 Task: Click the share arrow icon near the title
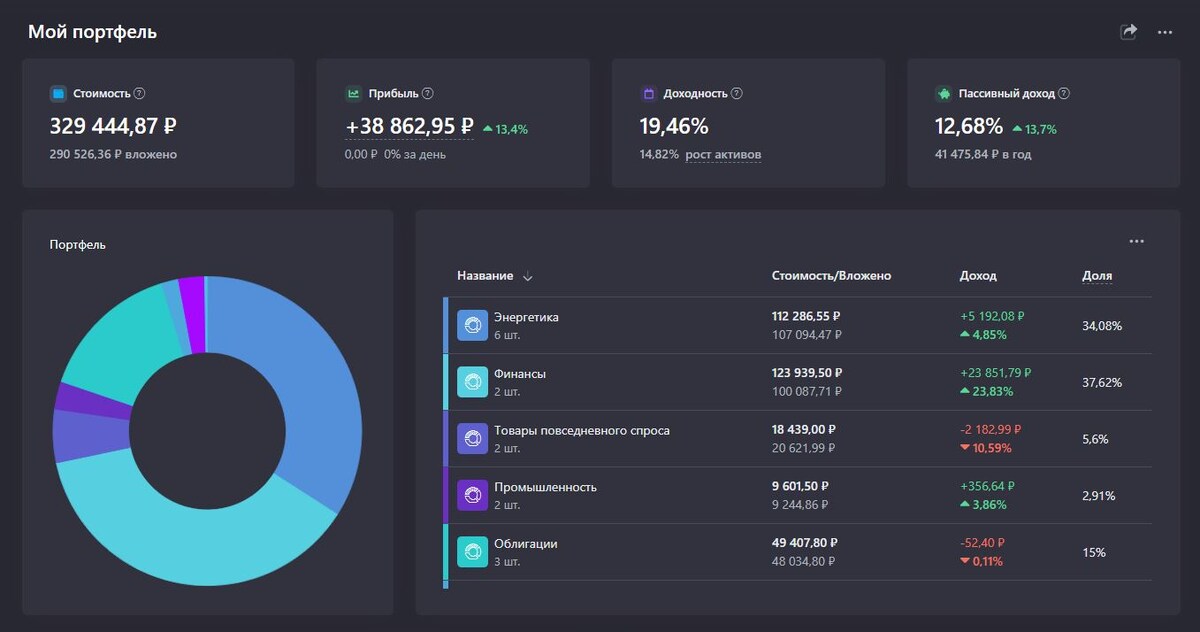point(1127,31)
